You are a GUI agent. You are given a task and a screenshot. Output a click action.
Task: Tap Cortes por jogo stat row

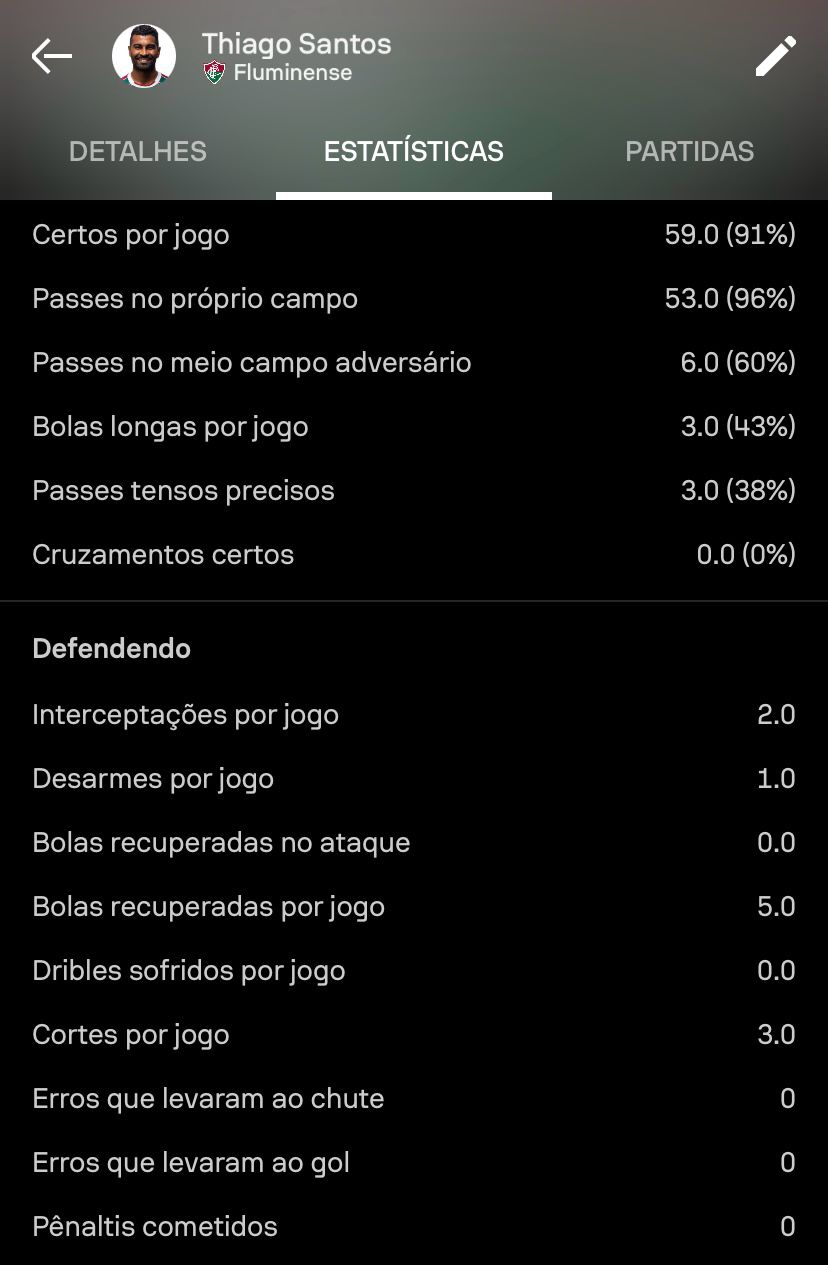coord(414,1035)
